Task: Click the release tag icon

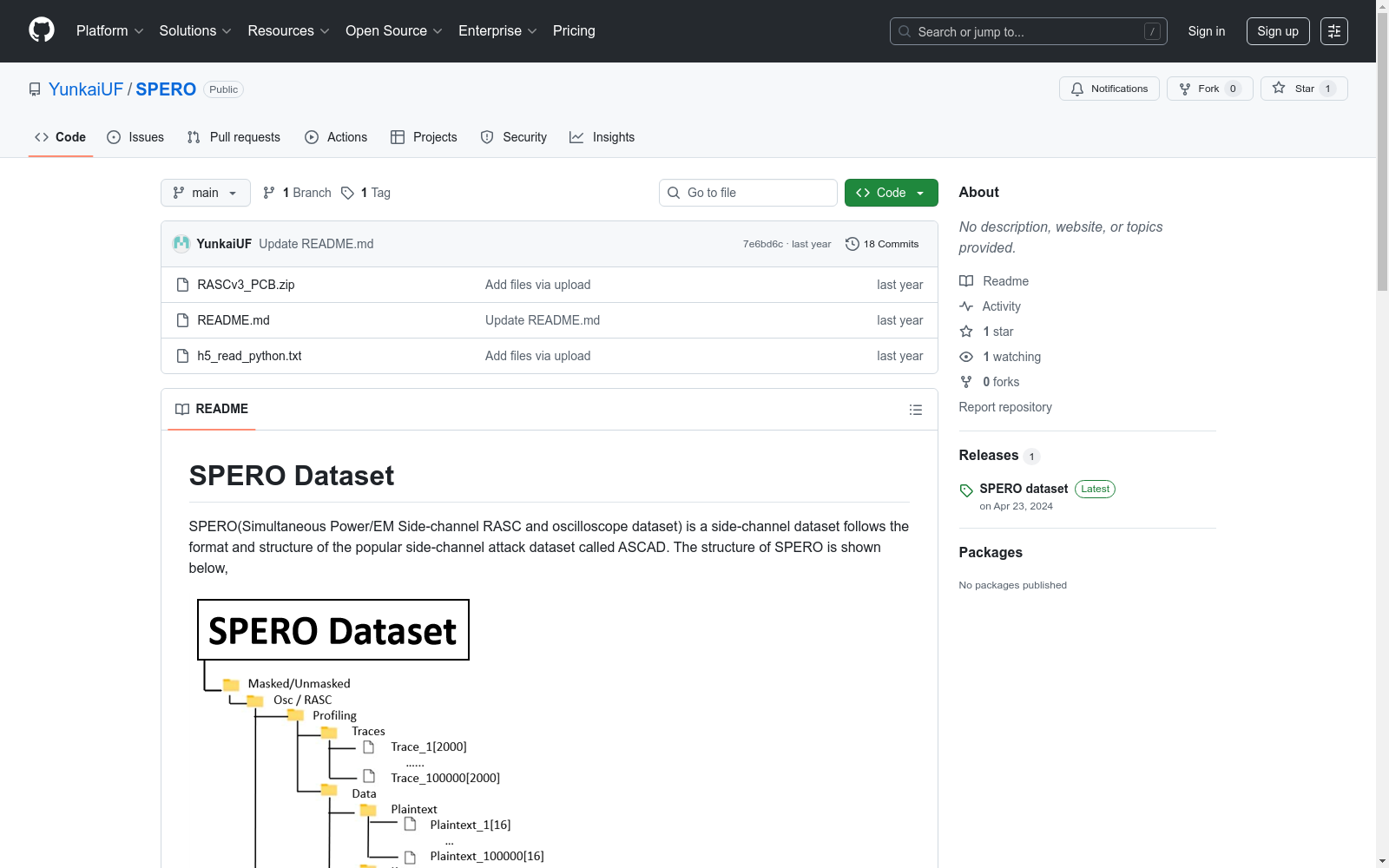Action: tap(966, 490)
